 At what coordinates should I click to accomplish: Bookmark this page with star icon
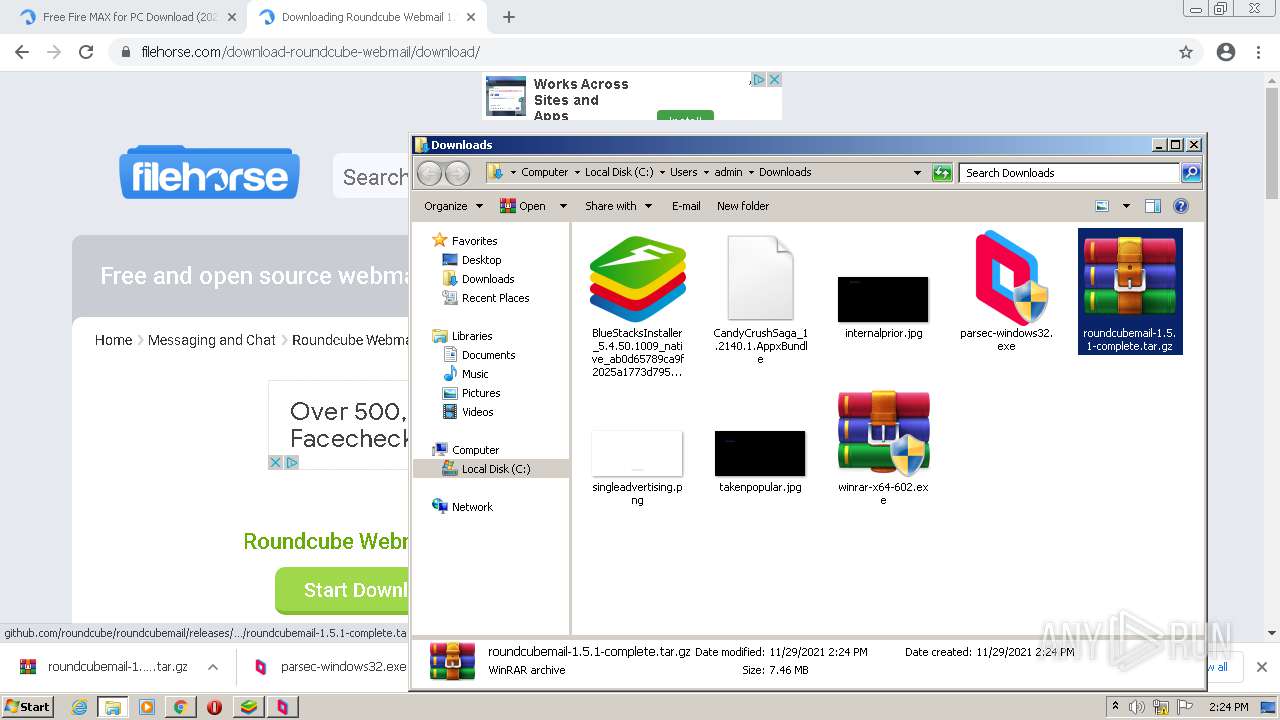(1186, 52)
